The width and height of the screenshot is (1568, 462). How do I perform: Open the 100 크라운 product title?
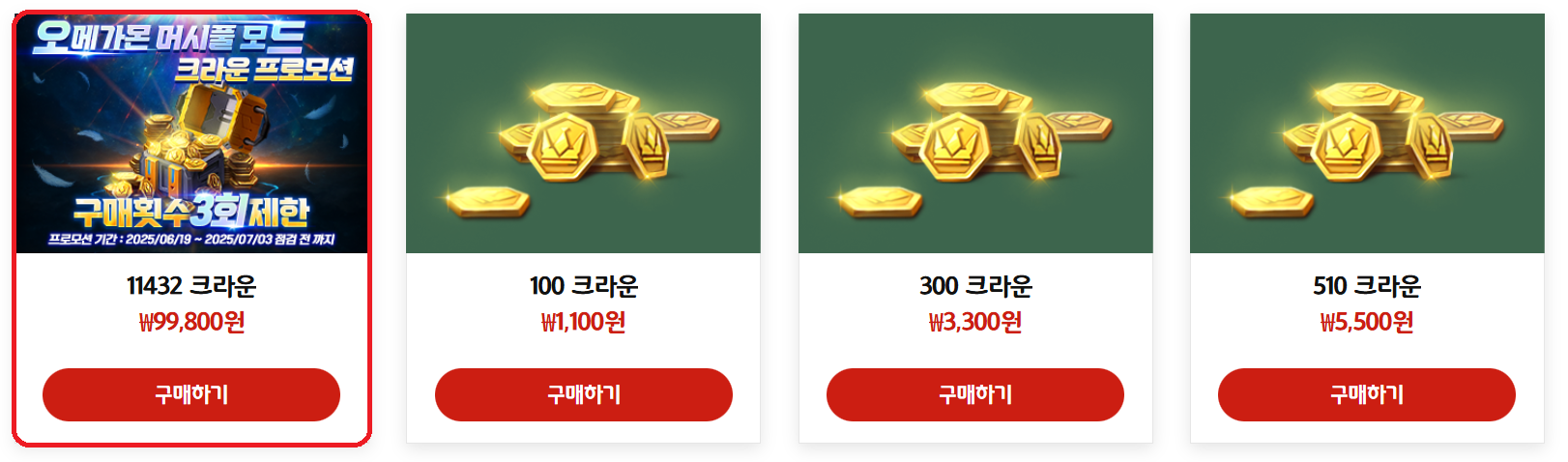pos(584,286)
